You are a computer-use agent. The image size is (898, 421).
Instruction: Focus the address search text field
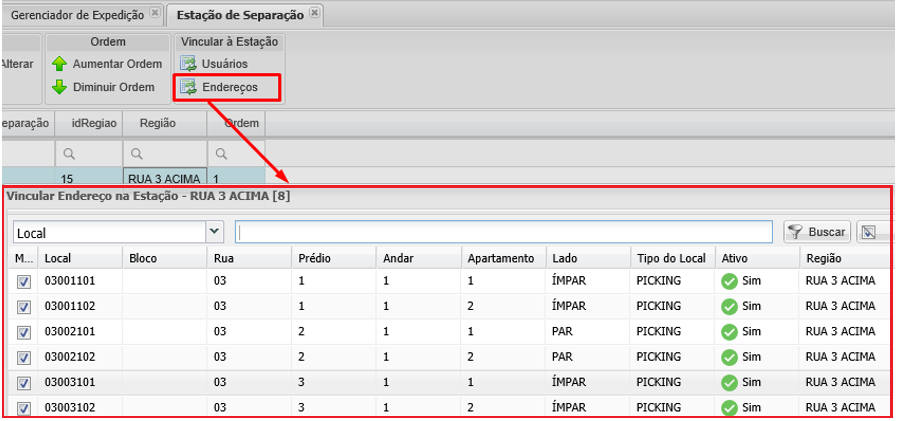point(504,232)
